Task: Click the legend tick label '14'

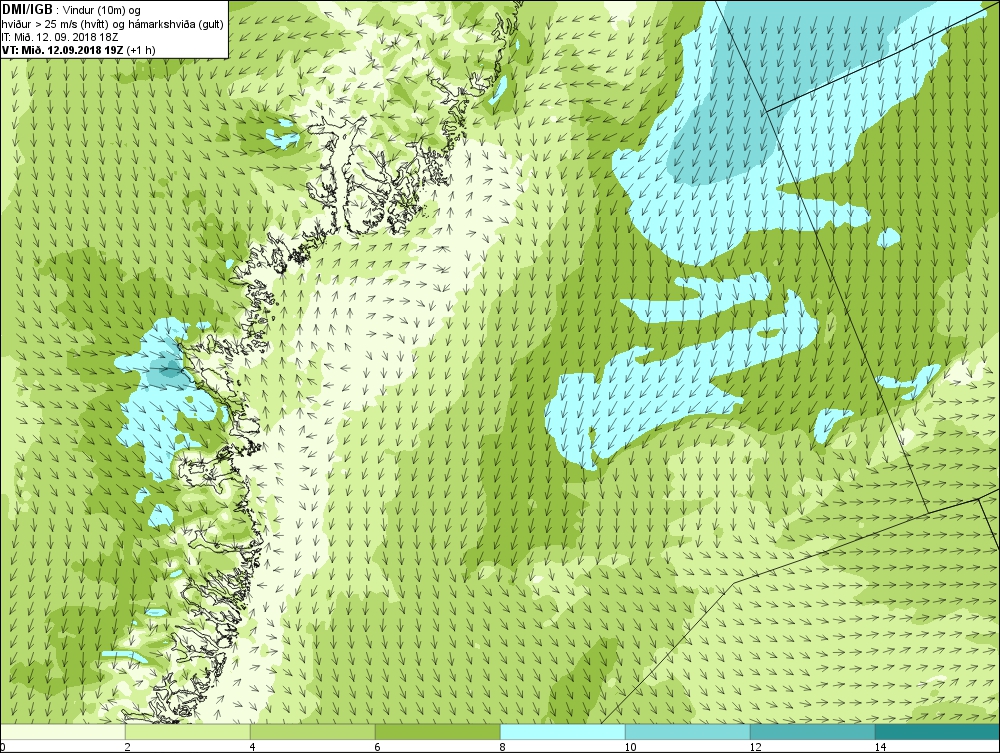Action: pos(880,747)
